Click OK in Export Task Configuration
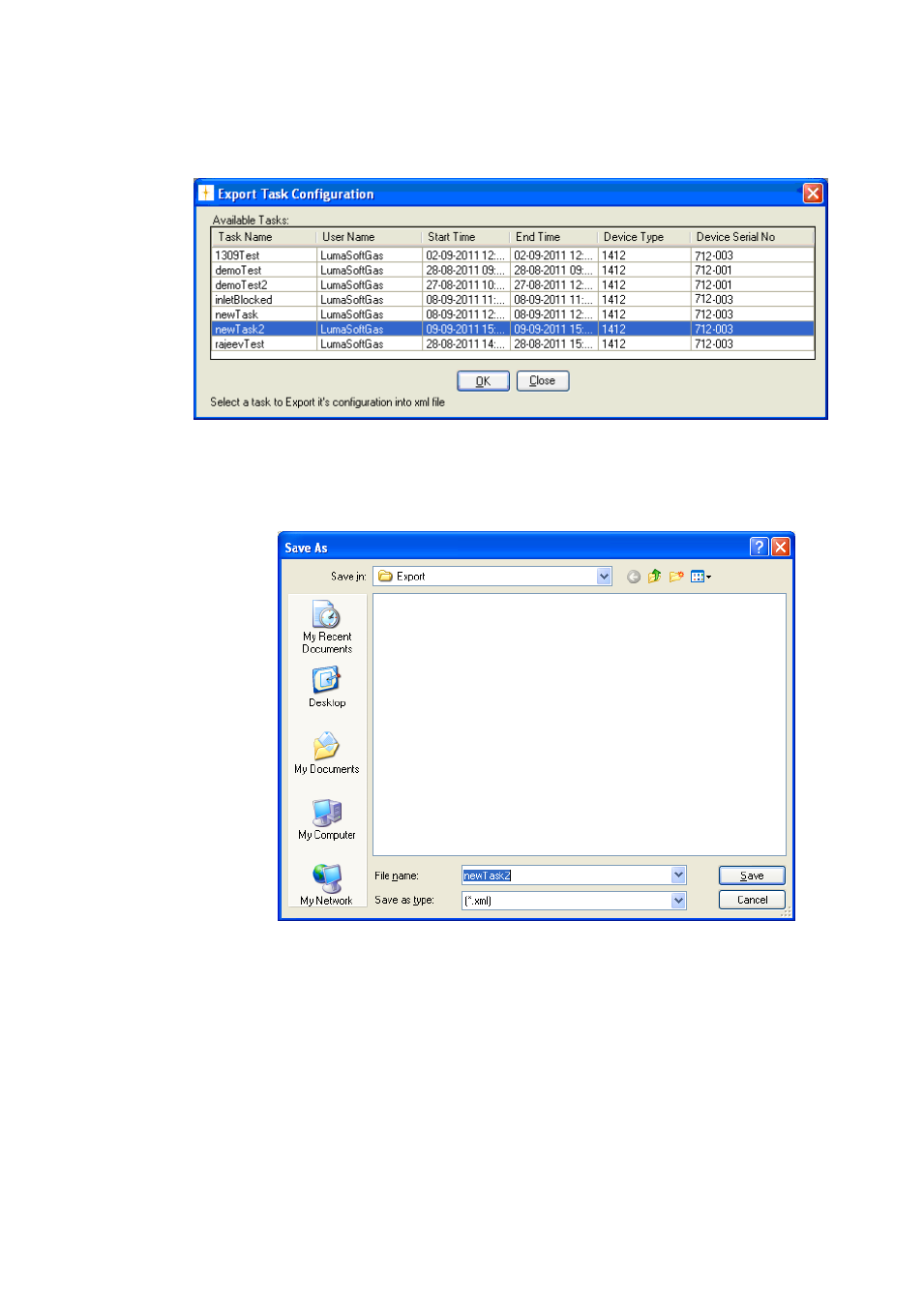Image resolution: width=924 pixels, height=1306 pixels. [483, 381]
